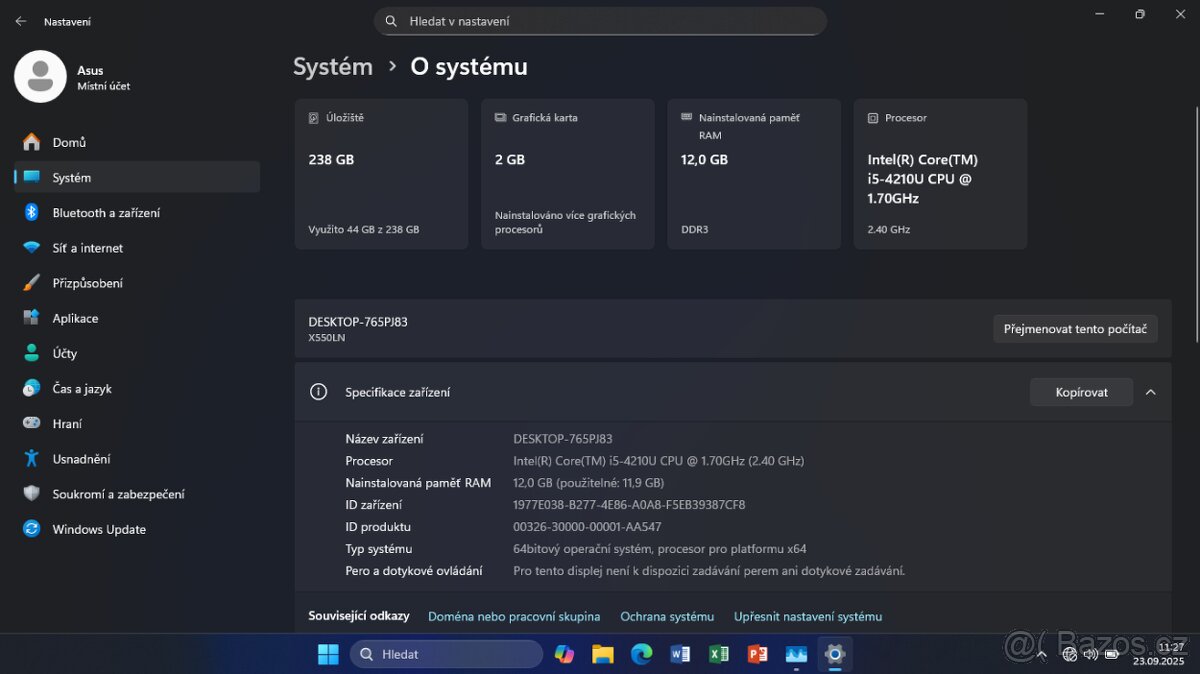Check battery status in the system tray

tap(1113, 654)
